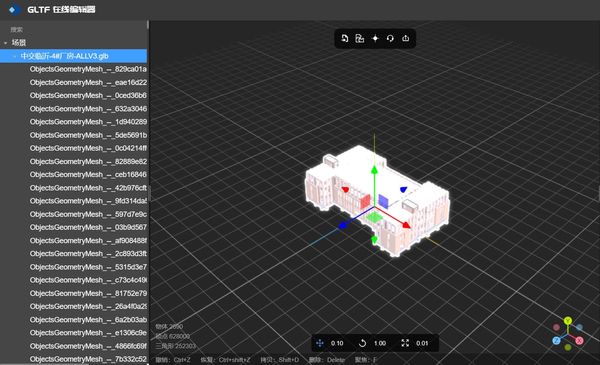Screen dimensions: 600x365
Task: Select mesh item ending in ceb16846
Action: point(88,174)
